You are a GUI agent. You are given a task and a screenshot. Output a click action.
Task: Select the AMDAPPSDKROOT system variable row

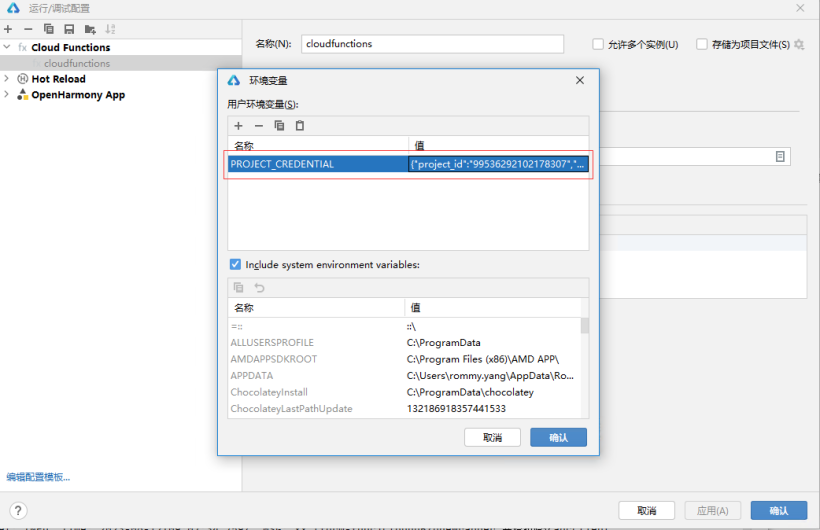(x=404, y=359)
